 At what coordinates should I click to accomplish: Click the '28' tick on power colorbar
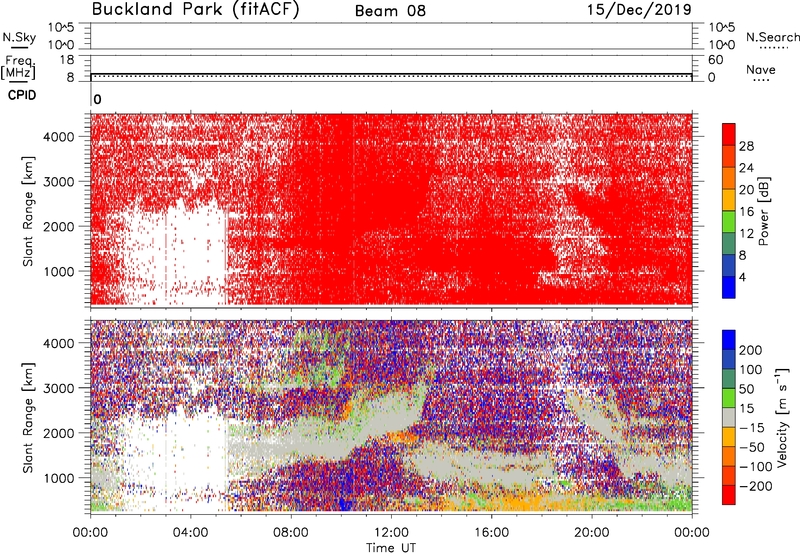click(x=746, y=146)
